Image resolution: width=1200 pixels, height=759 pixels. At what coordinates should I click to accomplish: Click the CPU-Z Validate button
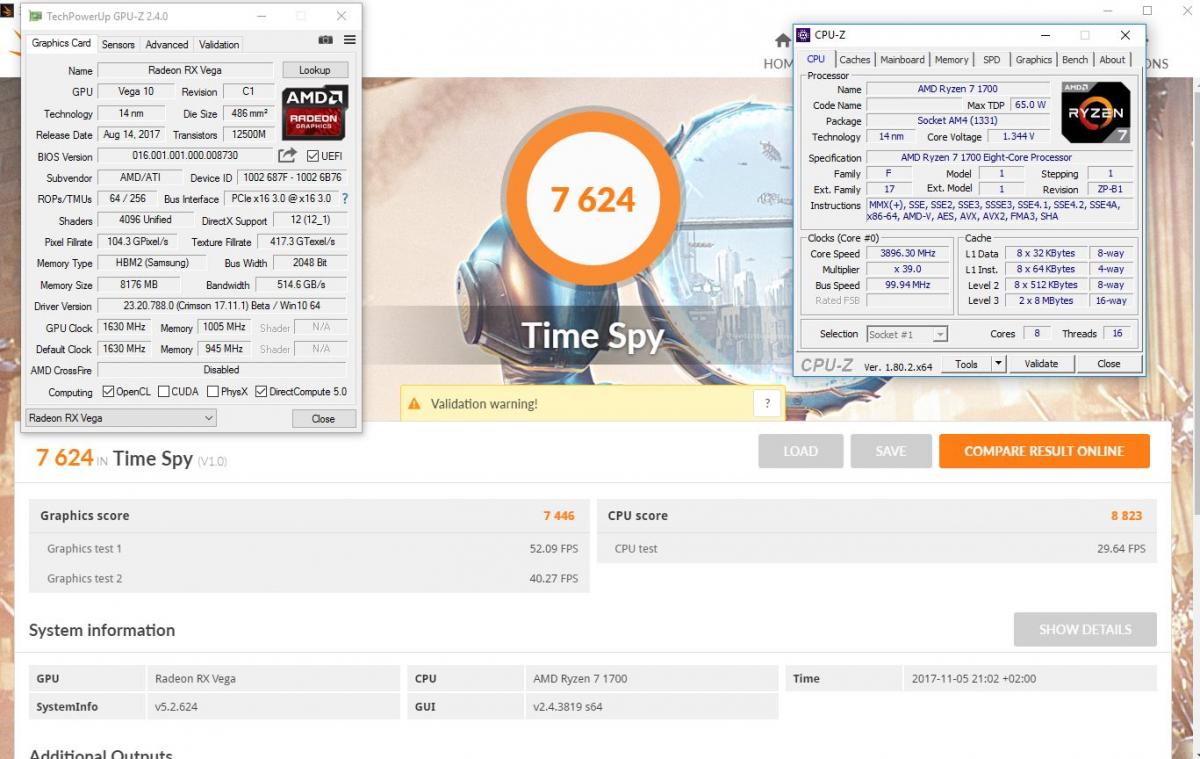(1041, 364)
